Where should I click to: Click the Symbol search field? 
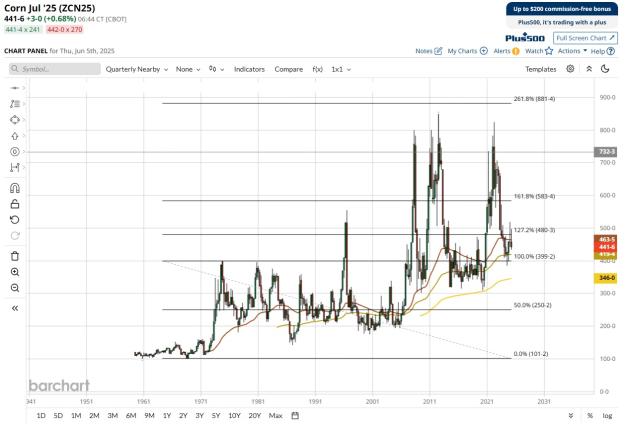click(x=55, y=69)
